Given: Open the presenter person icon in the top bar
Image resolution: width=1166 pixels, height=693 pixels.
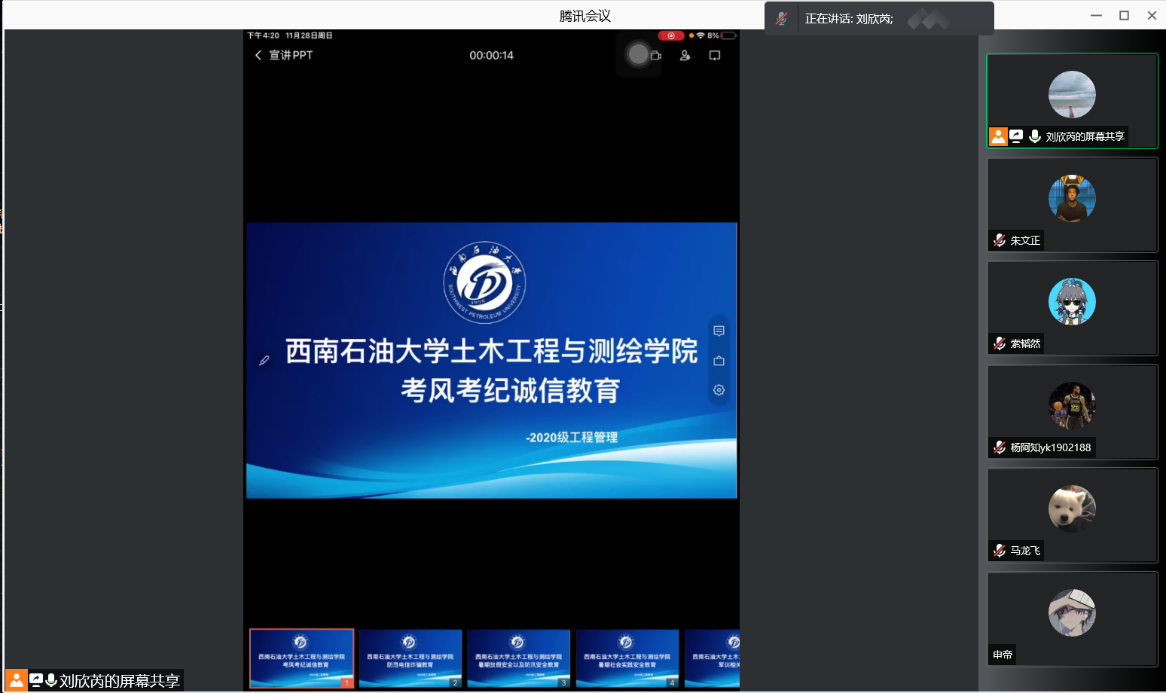Looking at the screenshot, I should tap(685, 56).
